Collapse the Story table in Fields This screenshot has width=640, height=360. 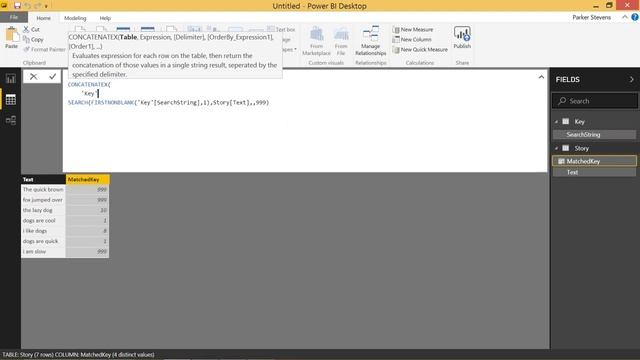(x=556, y=149)
